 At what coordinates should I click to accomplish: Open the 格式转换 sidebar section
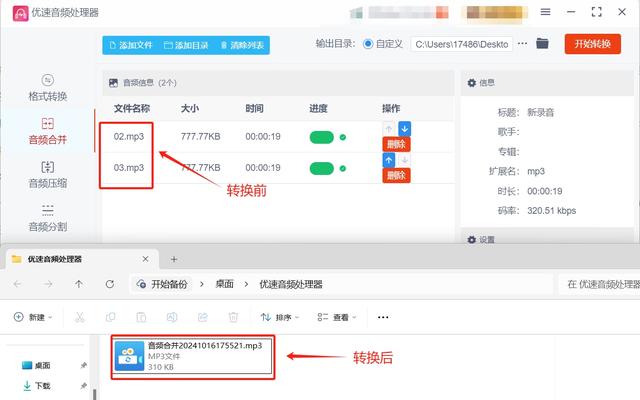pos(48,88)
